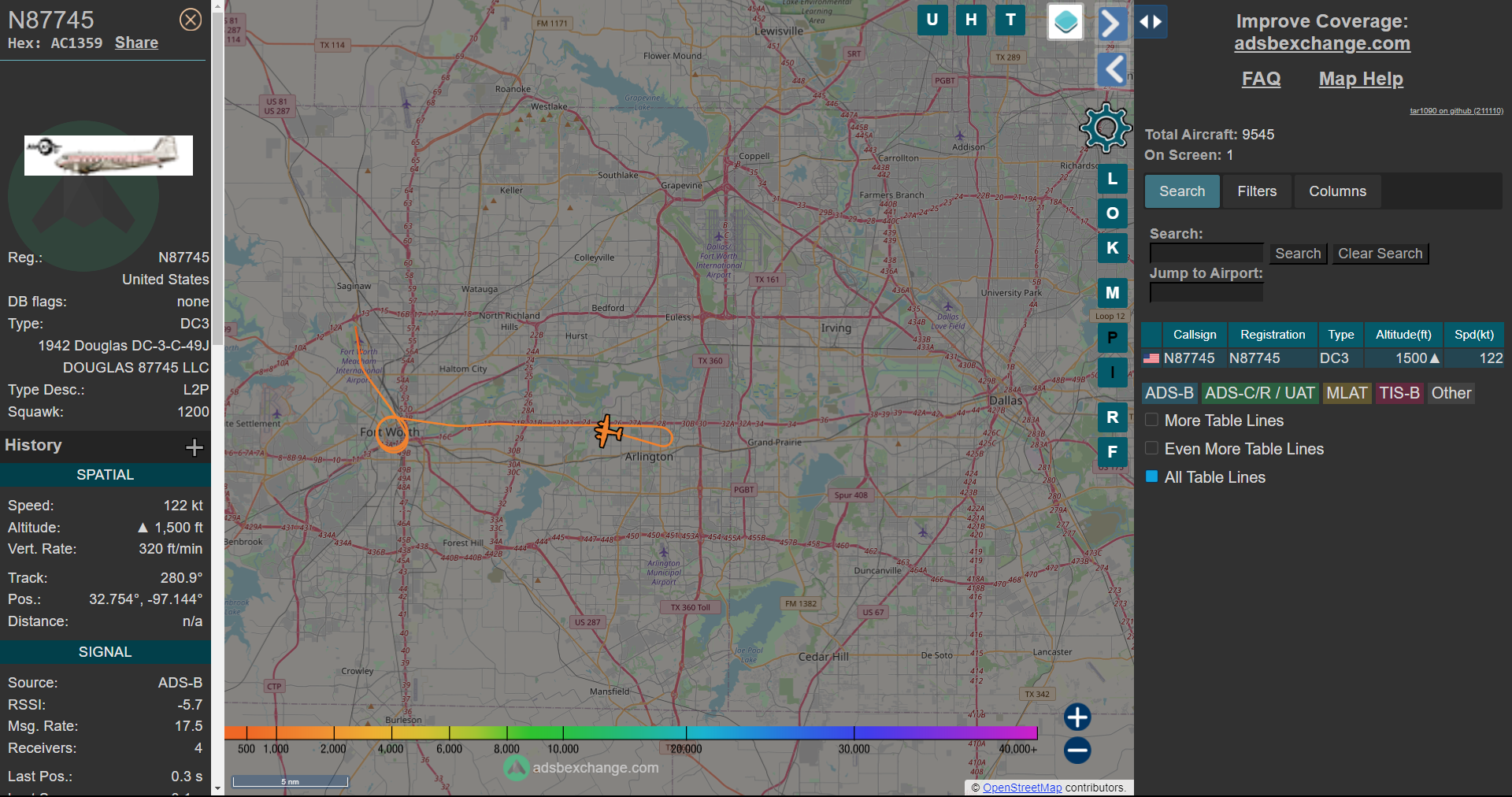
Task: Focus the Search text field
Action: pos(1206,253)
